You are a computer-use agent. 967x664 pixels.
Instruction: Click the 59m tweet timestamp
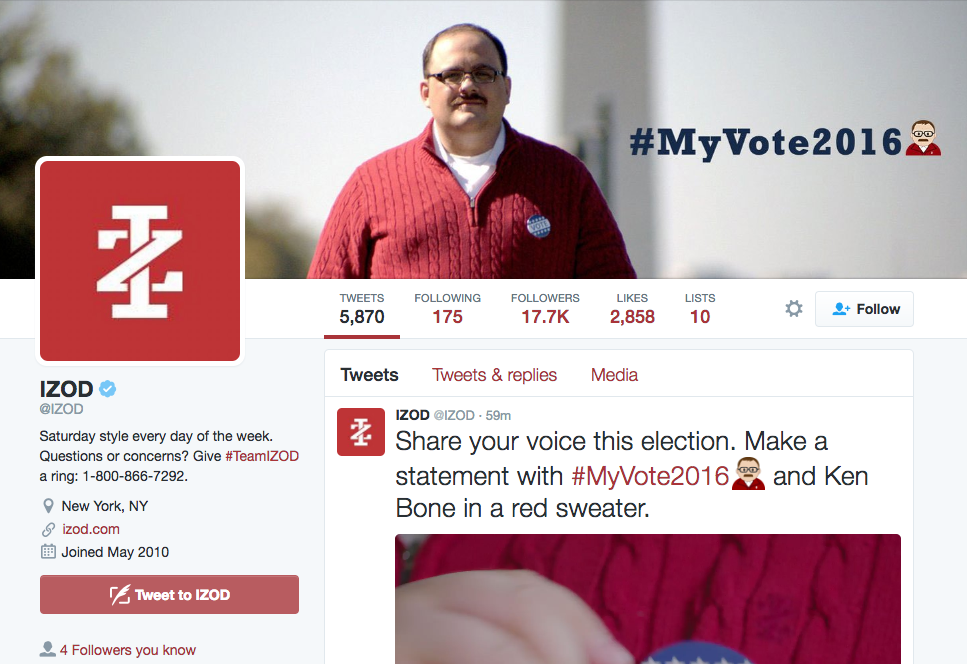coord(498,415)
